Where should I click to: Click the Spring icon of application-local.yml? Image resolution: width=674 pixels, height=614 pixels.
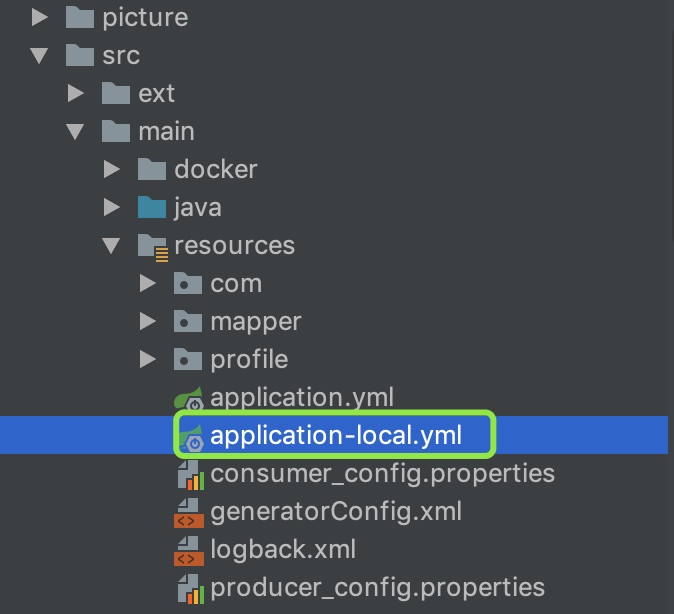click(x=192, y=437)
